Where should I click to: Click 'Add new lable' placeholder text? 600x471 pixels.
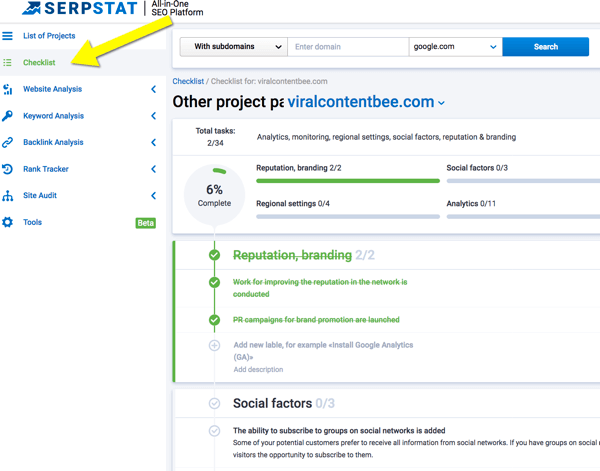pos(323,351)
